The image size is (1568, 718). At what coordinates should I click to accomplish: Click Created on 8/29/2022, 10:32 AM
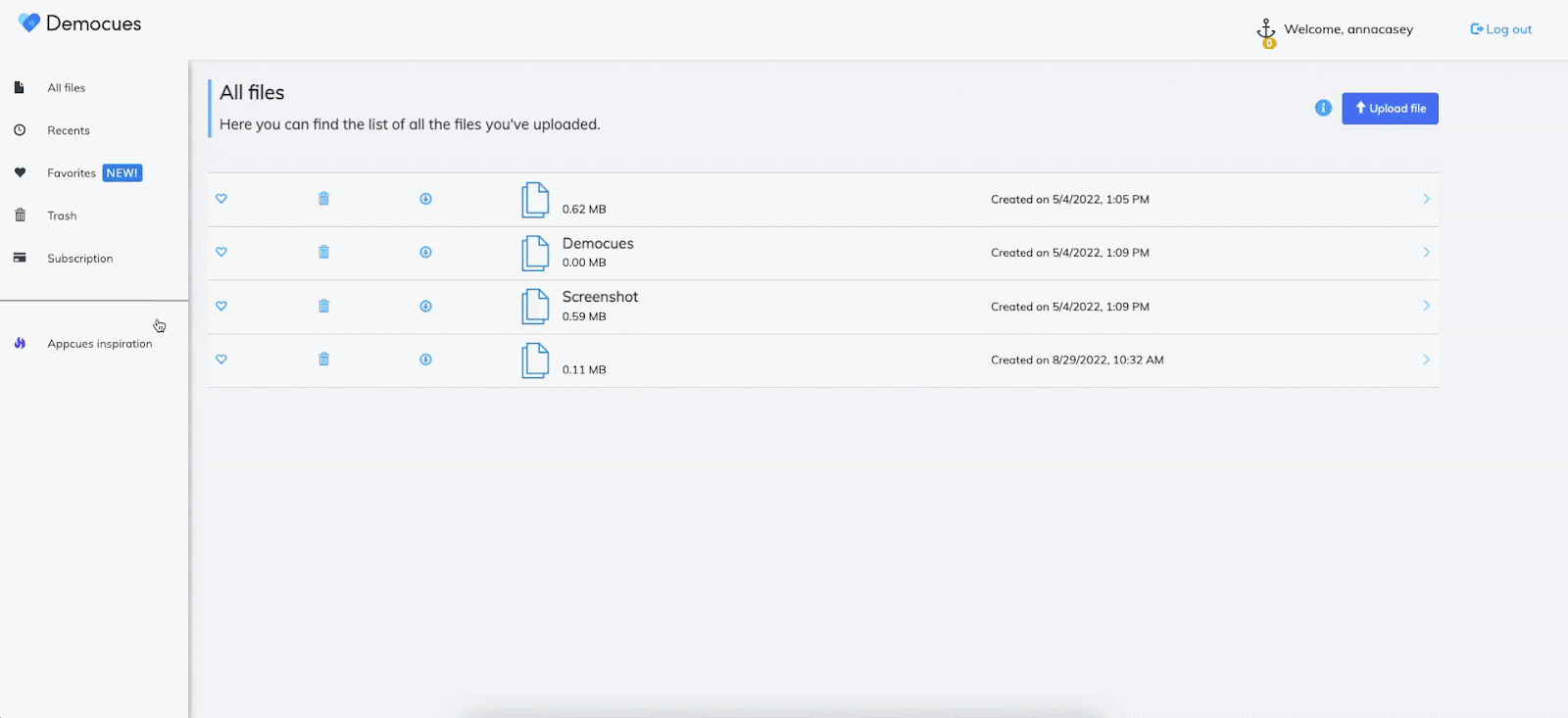pos(1077,360)
